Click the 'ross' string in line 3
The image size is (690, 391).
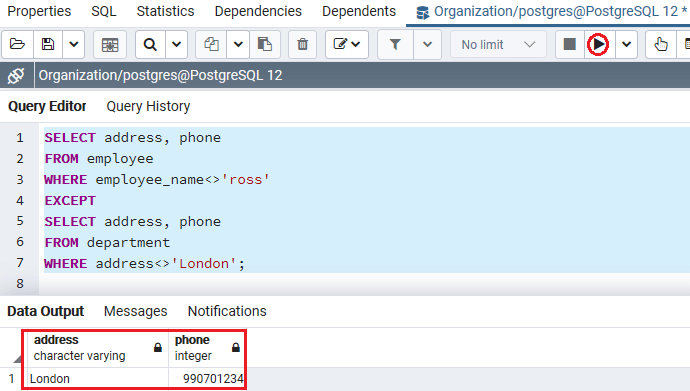pos(245,179)
